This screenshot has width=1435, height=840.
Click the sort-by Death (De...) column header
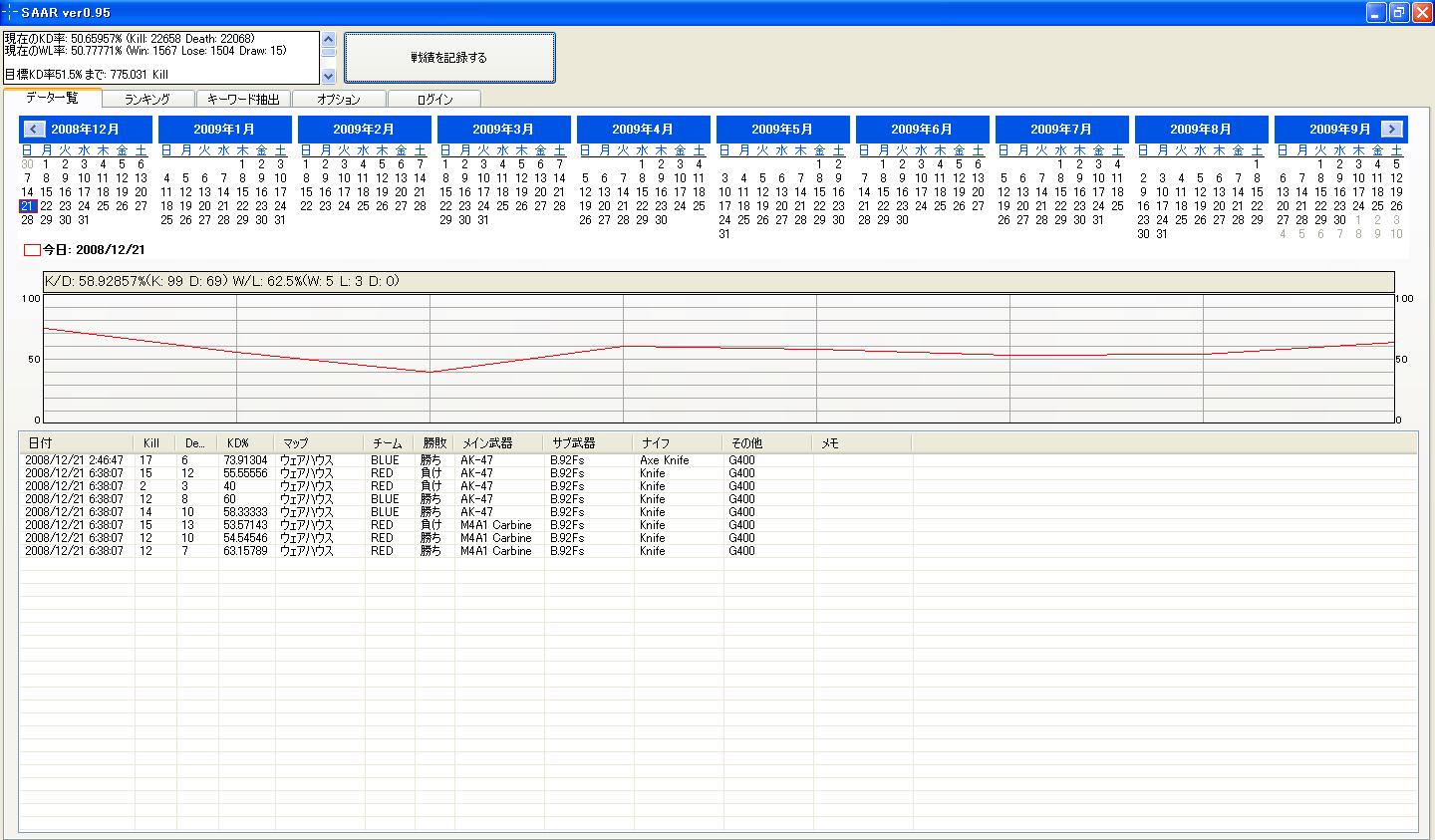(196, 442)
